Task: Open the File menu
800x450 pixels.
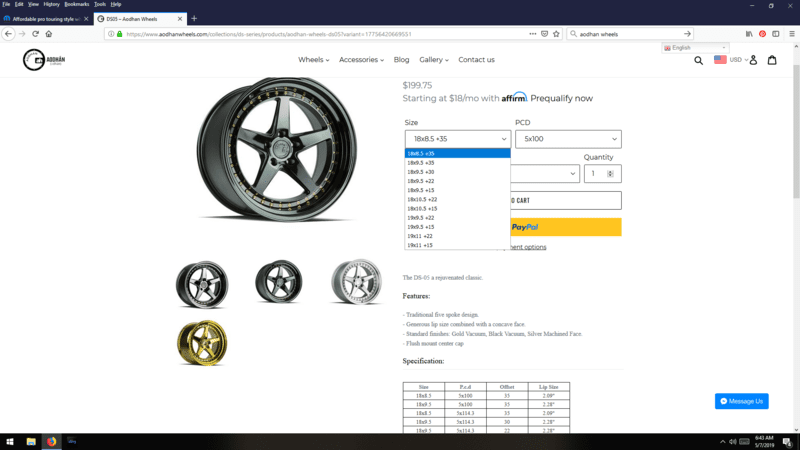Action: click(x=6, y=4)
